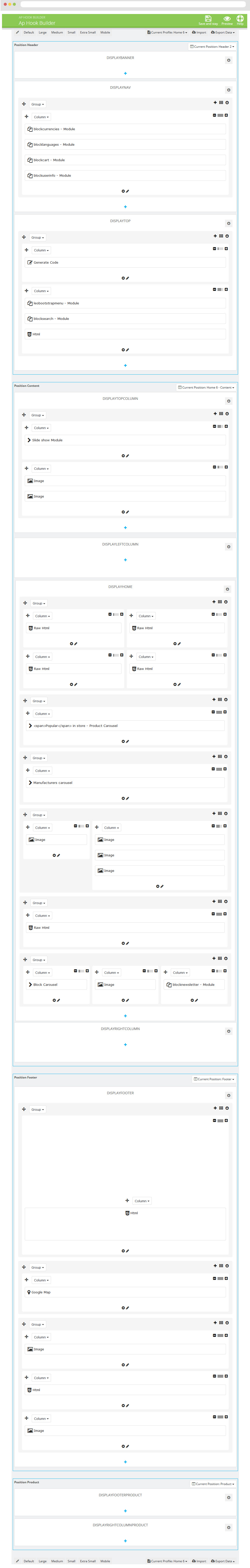Select the Block Carousel widget
Image resolution: width=250 pixels, height=1568 pixels.
[x=56, y=984]
